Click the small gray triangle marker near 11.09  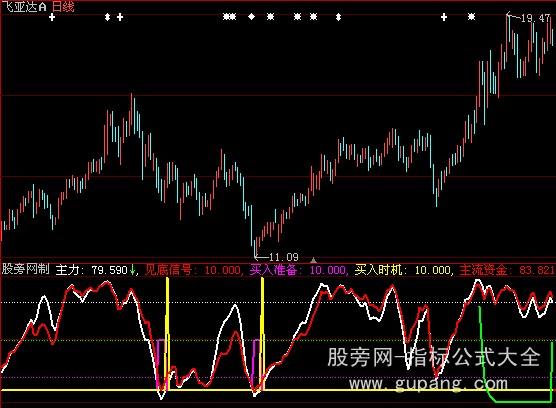click(313, 260)
